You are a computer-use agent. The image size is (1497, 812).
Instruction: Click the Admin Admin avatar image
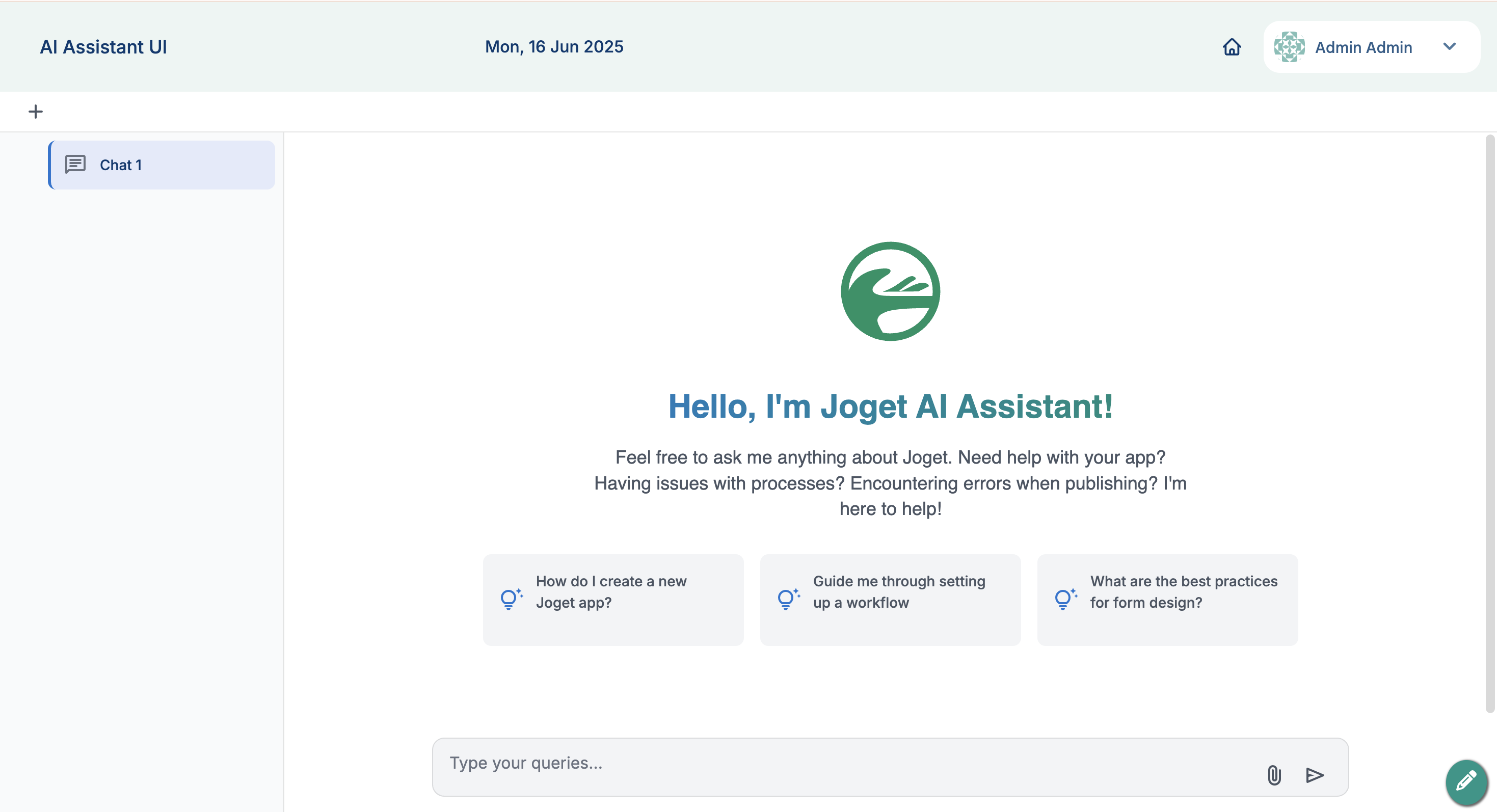point(1289,47)
